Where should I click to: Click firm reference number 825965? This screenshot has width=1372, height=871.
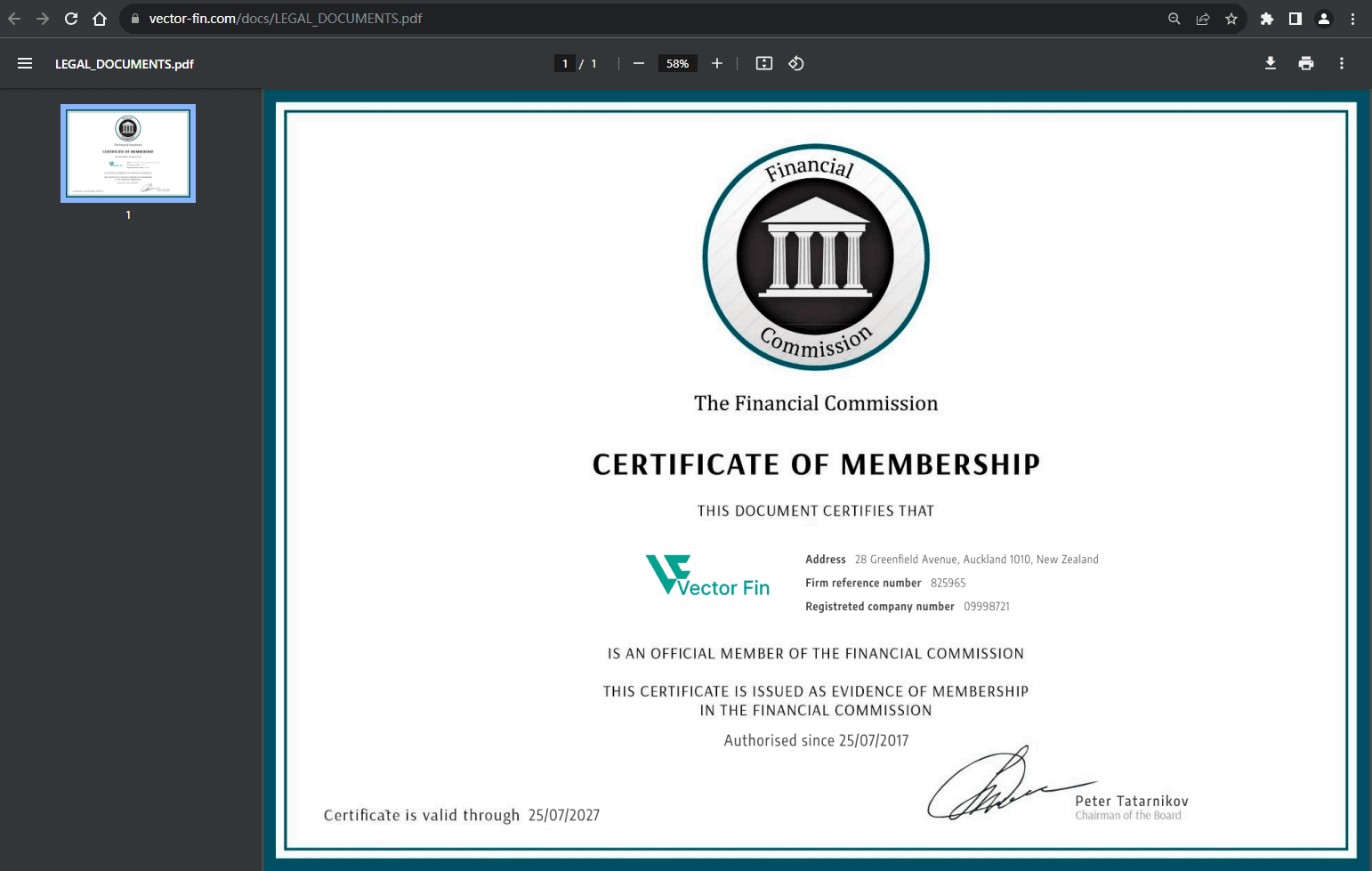[948, 583]
